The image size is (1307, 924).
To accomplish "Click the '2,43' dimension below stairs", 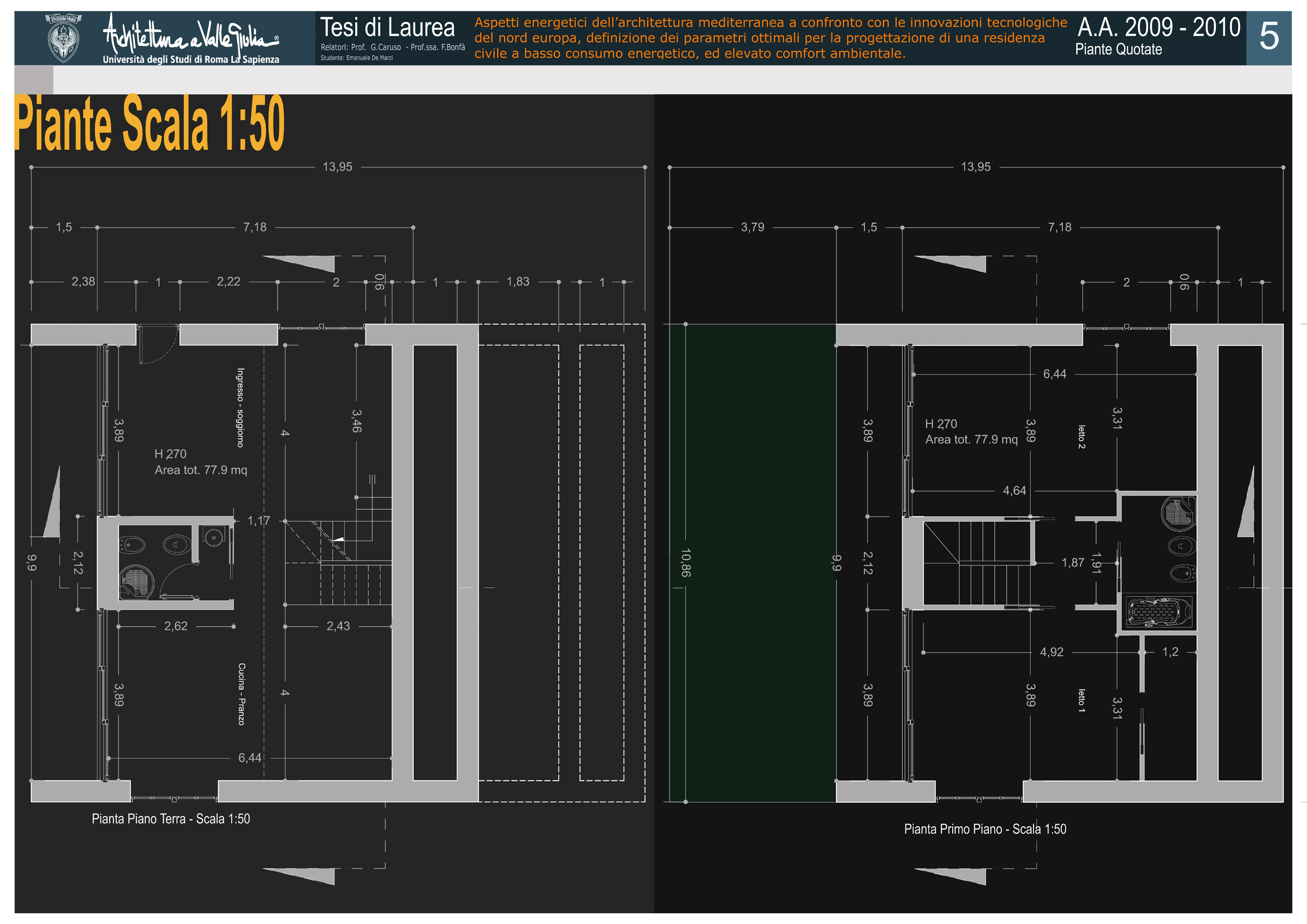I will pos(338,626).
